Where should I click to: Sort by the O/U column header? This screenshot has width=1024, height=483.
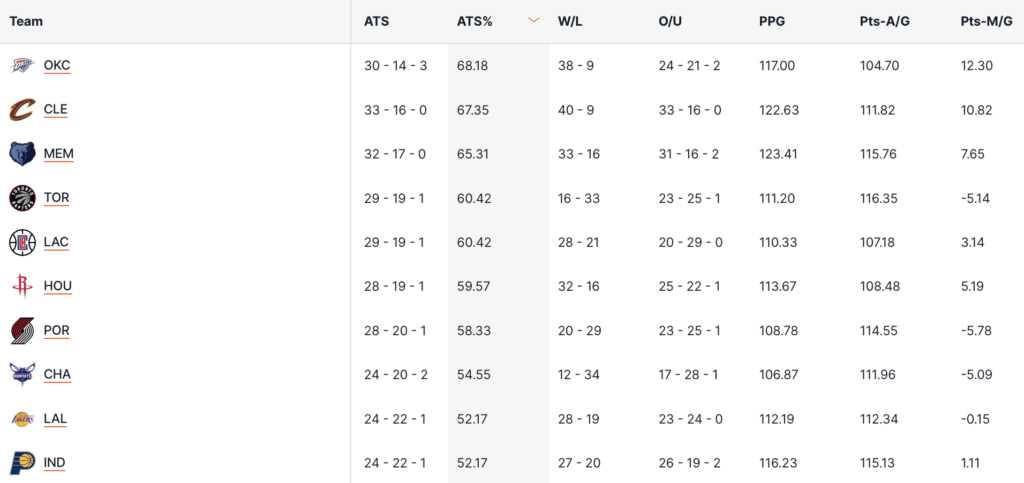[669, 21]
